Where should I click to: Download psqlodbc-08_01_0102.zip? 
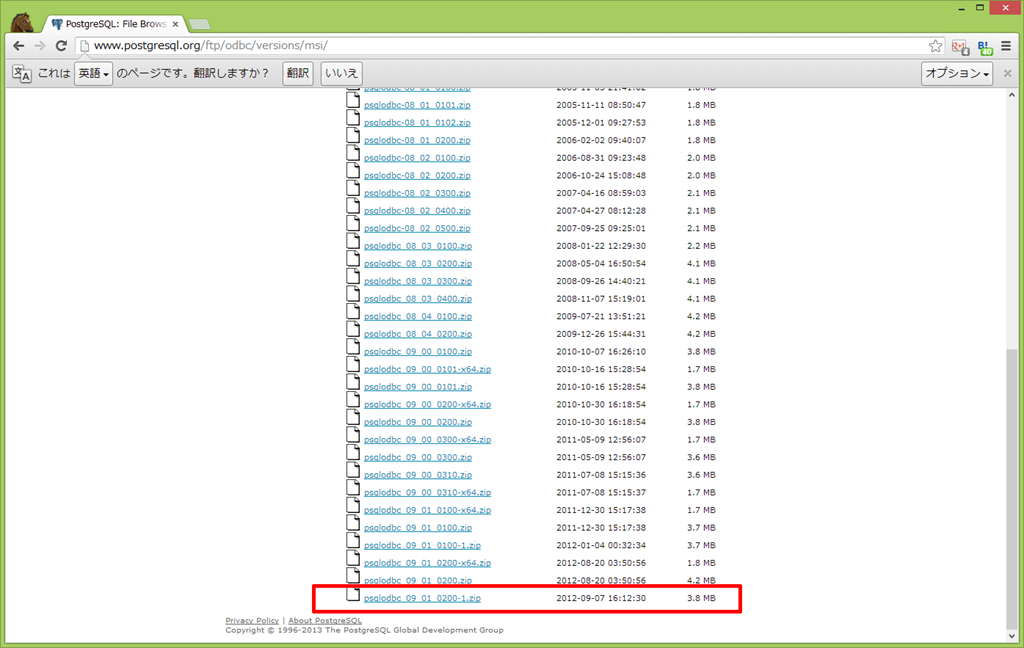(x=417, y=122)
